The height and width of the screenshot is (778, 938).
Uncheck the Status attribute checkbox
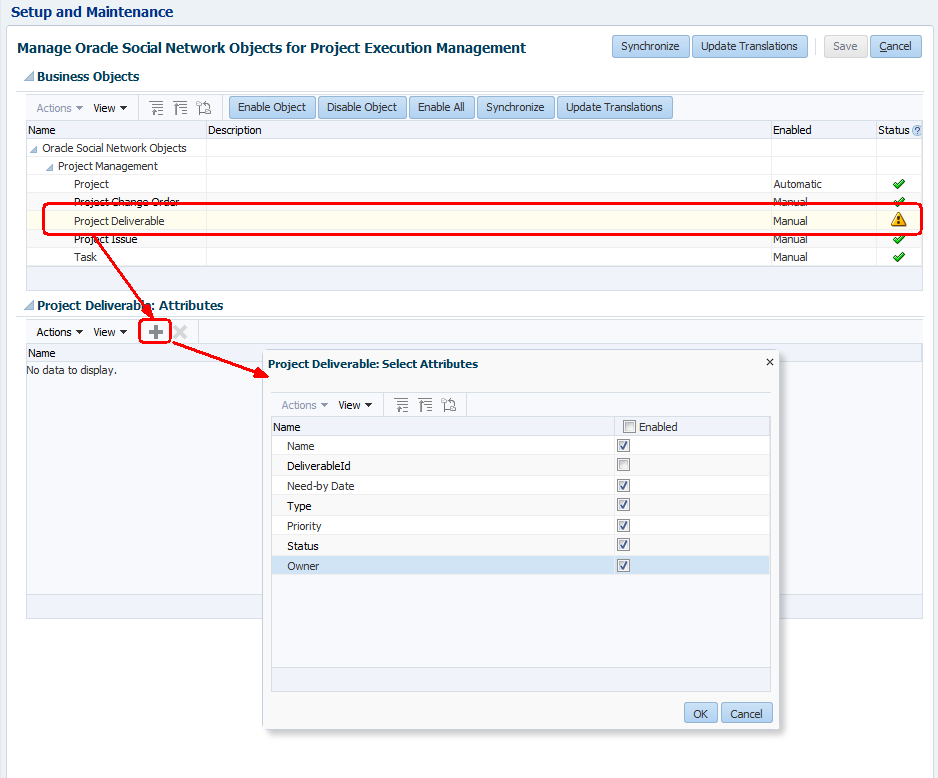coord(623,545)
